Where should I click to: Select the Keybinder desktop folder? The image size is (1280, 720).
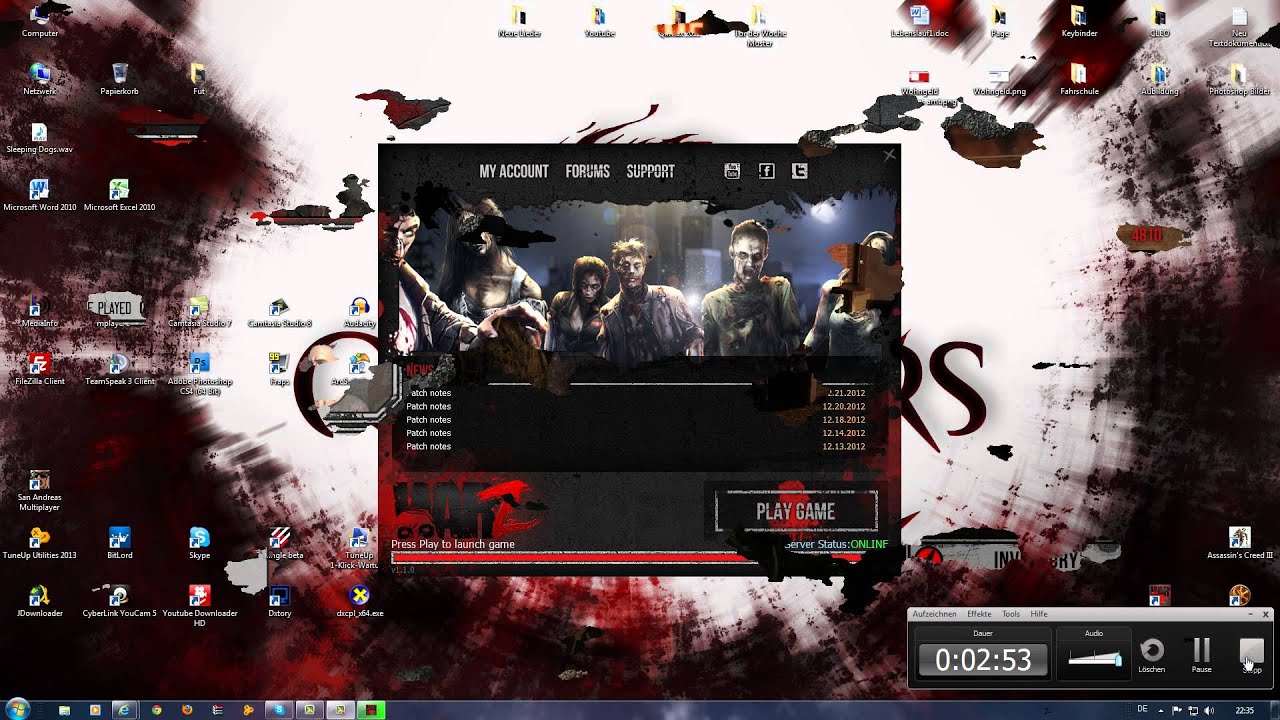(x=1079, y=21)
